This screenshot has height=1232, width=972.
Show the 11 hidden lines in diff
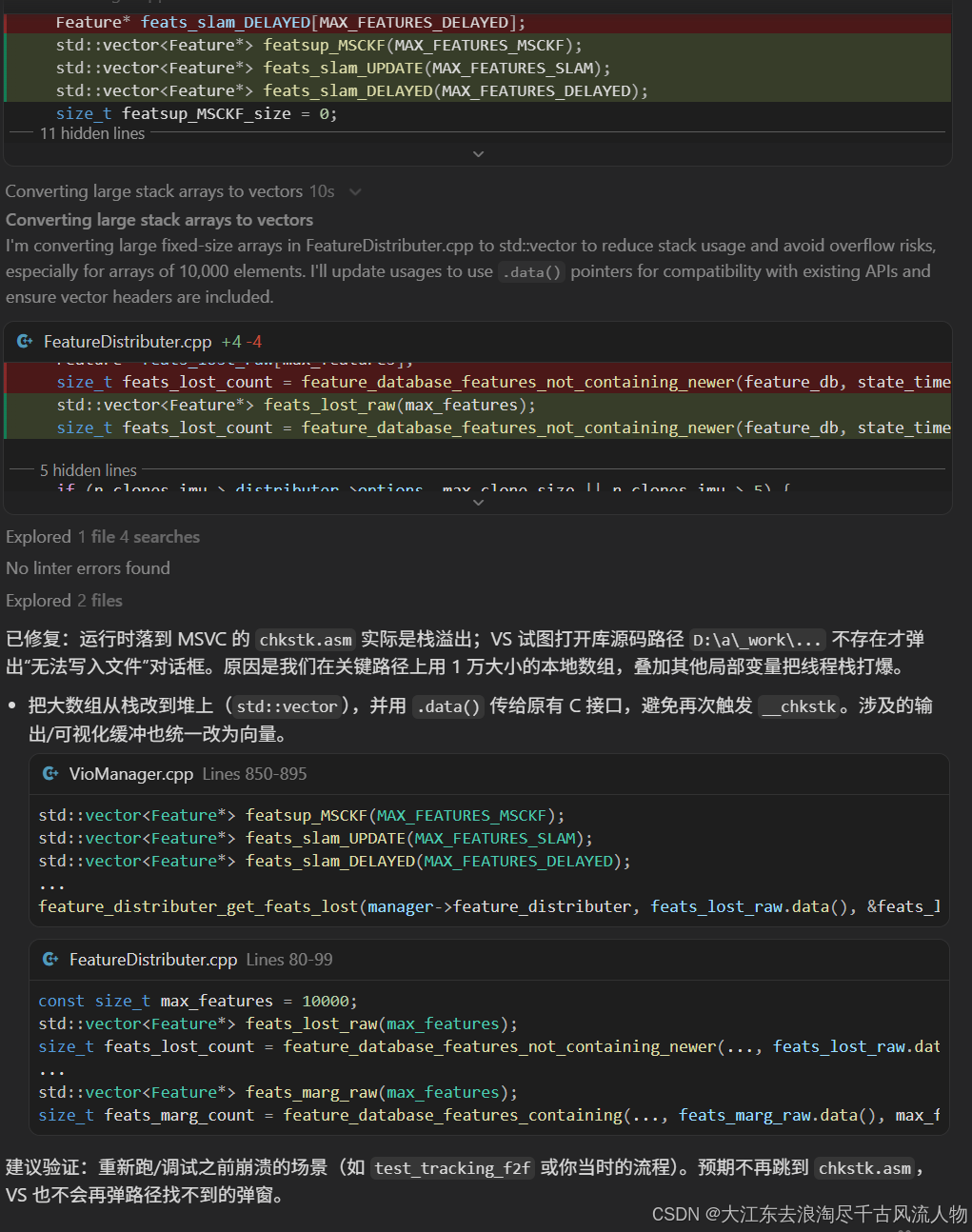[92, 134]
